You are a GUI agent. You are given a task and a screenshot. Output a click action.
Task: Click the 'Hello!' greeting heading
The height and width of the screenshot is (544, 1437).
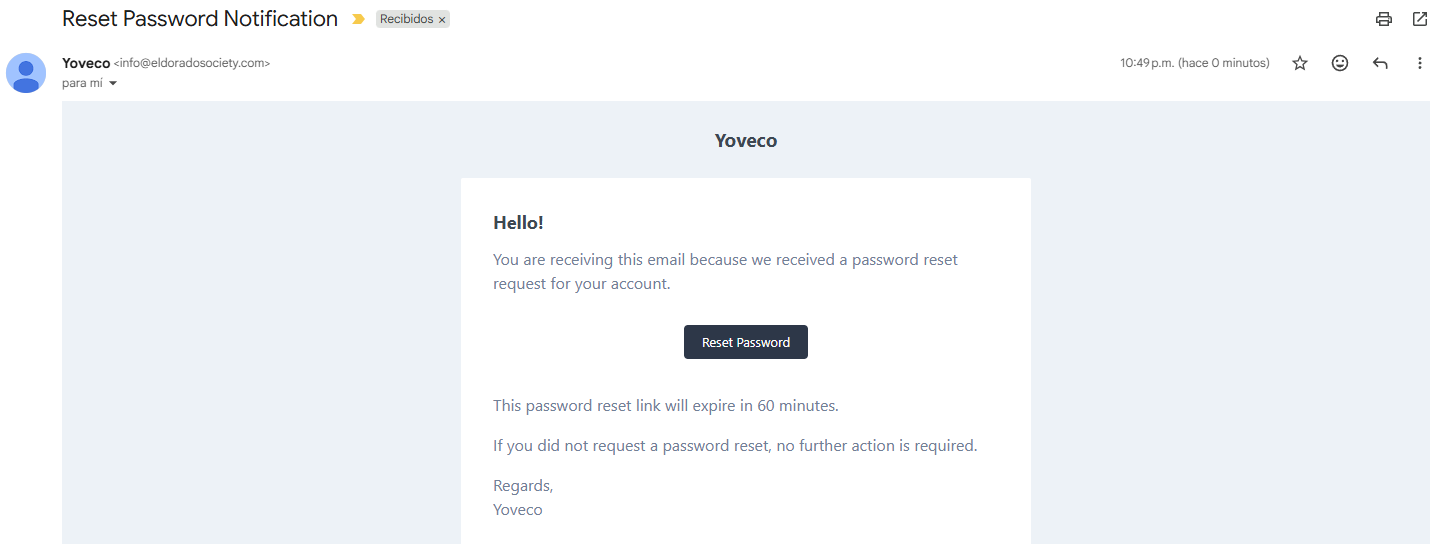[518, 223]
